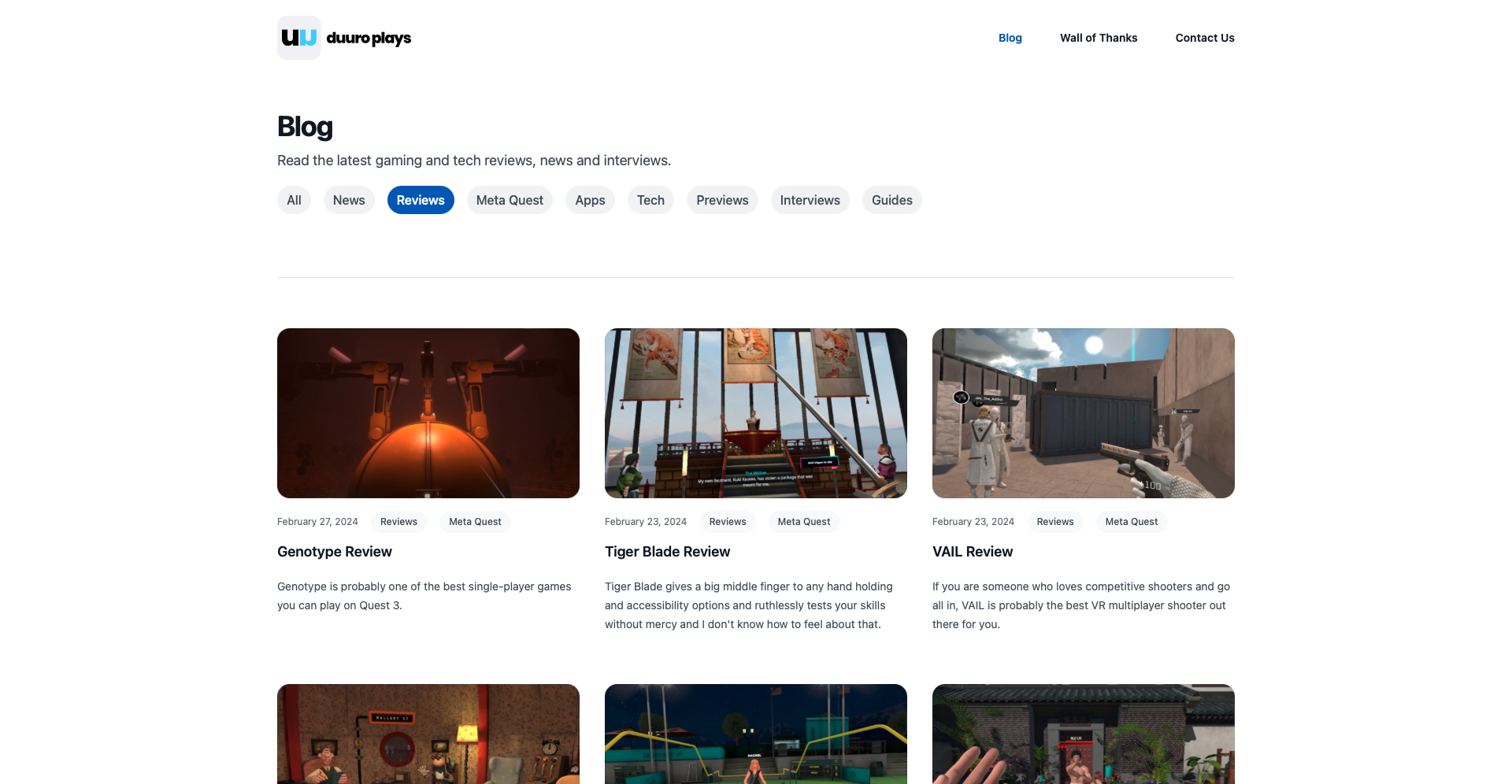
Task: Open the Blog nav link
Action: coord(1010,38)
